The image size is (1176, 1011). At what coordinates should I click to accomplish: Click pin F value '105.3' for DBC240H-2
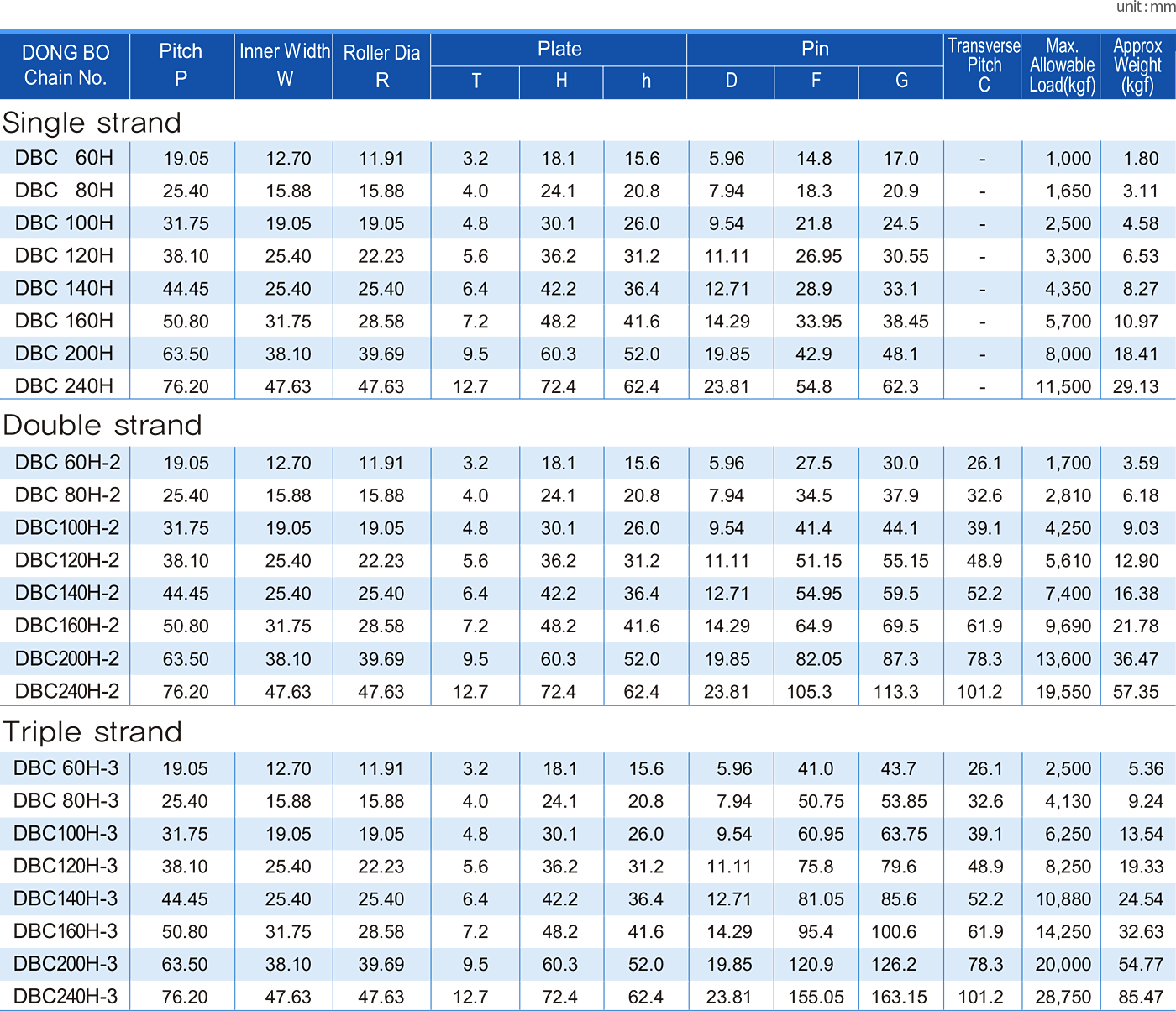[x=809, y=693]
